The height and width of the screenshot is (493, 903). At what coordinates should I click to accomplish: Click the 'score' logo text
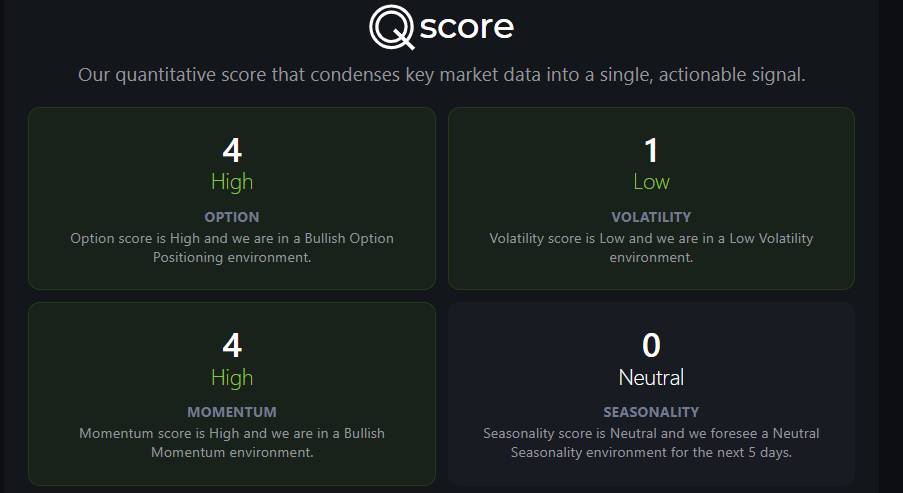pos(466,27)
